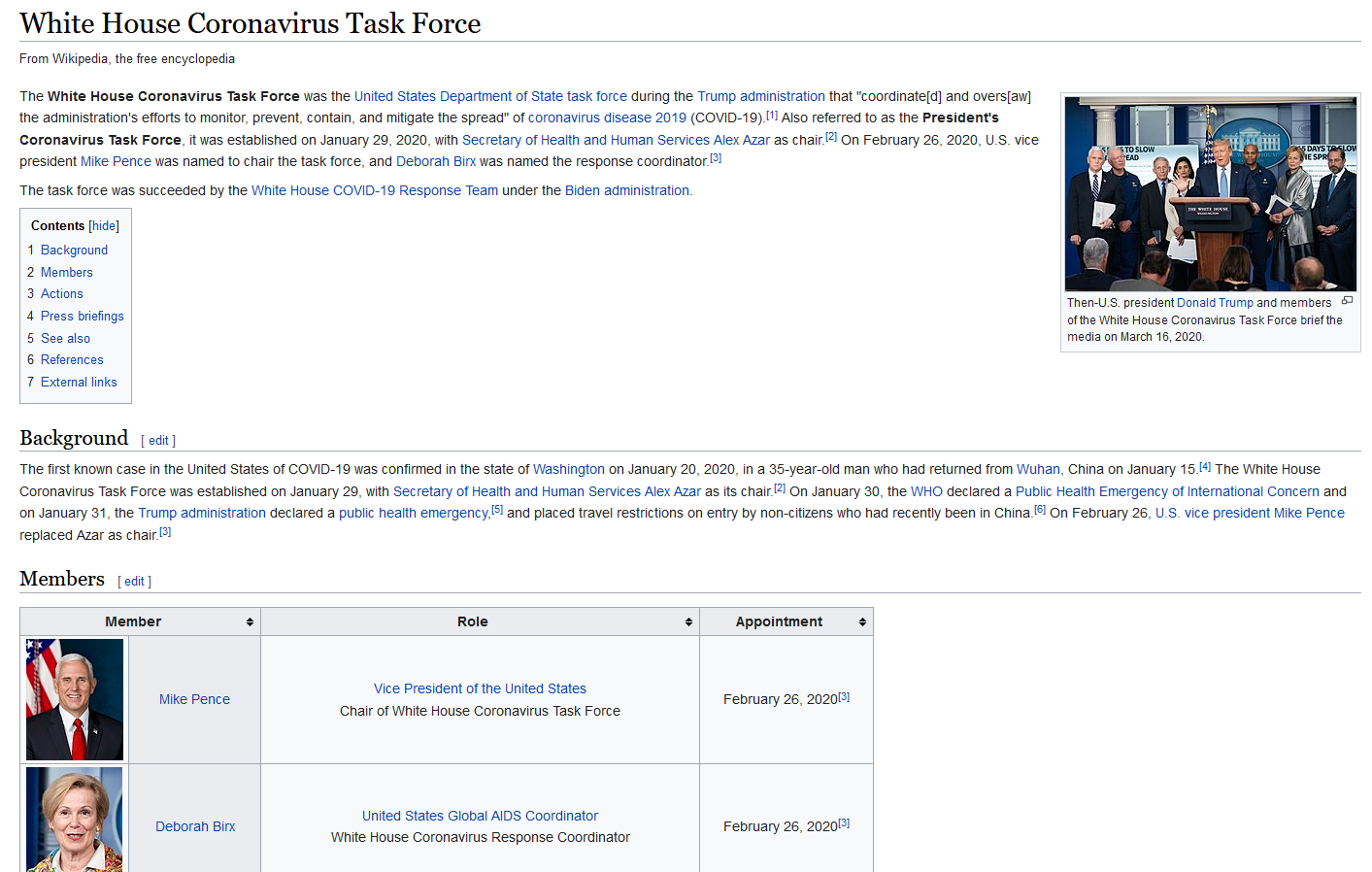This screenshot has width=1372, height=872.
Task: Go to See also in contents
Action: tap(65, 339)
